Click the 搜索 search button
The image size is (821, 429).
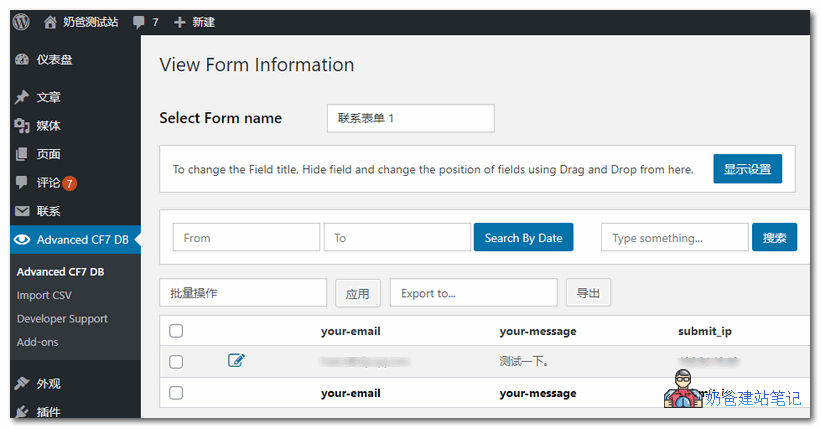click(774, 238)
